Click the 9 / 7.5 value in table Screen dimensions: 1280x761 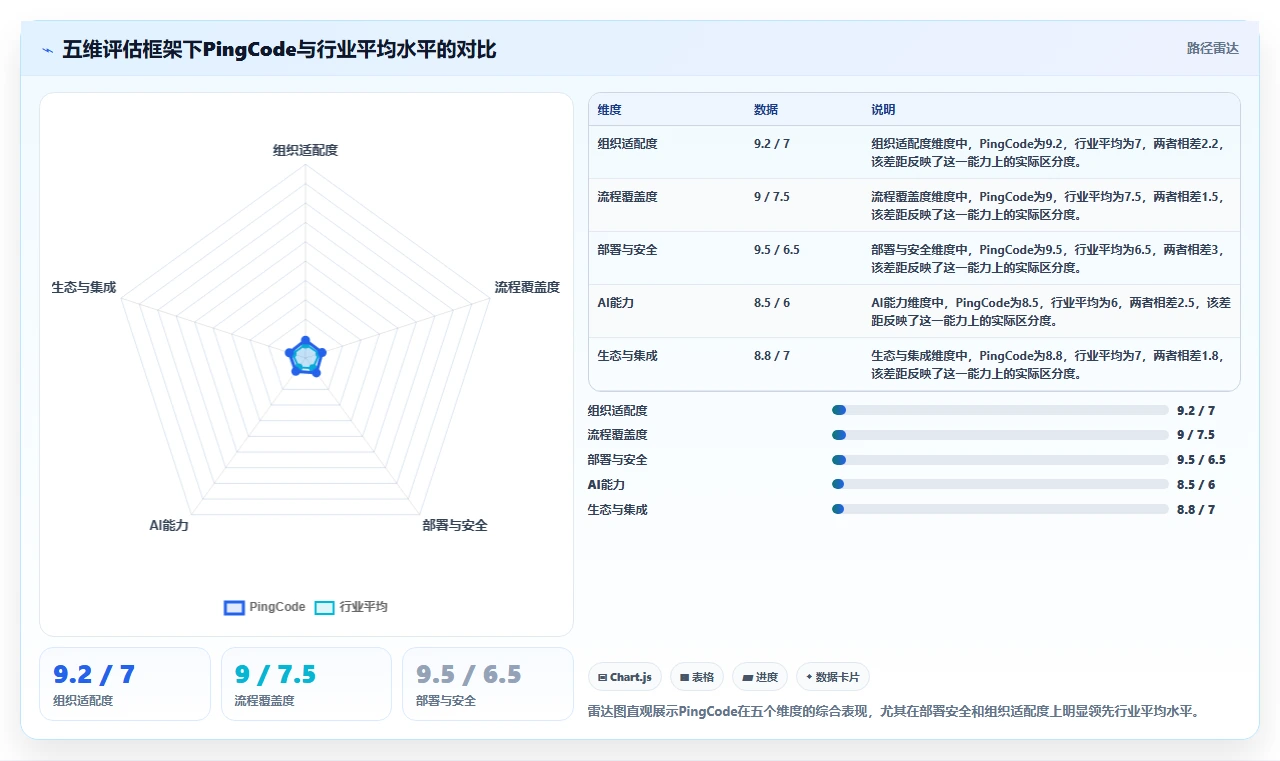click(x=772, y=197)
